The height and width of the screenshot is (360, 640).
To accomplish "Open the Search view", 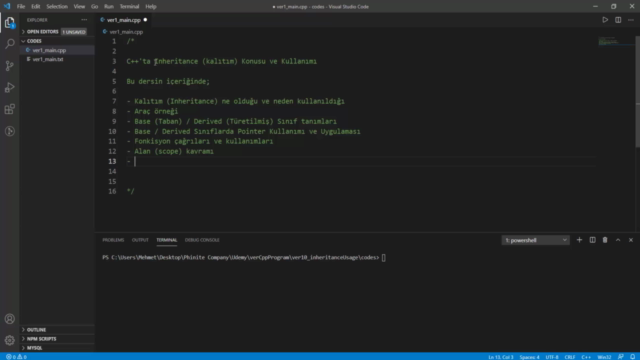I will [9, 43].
